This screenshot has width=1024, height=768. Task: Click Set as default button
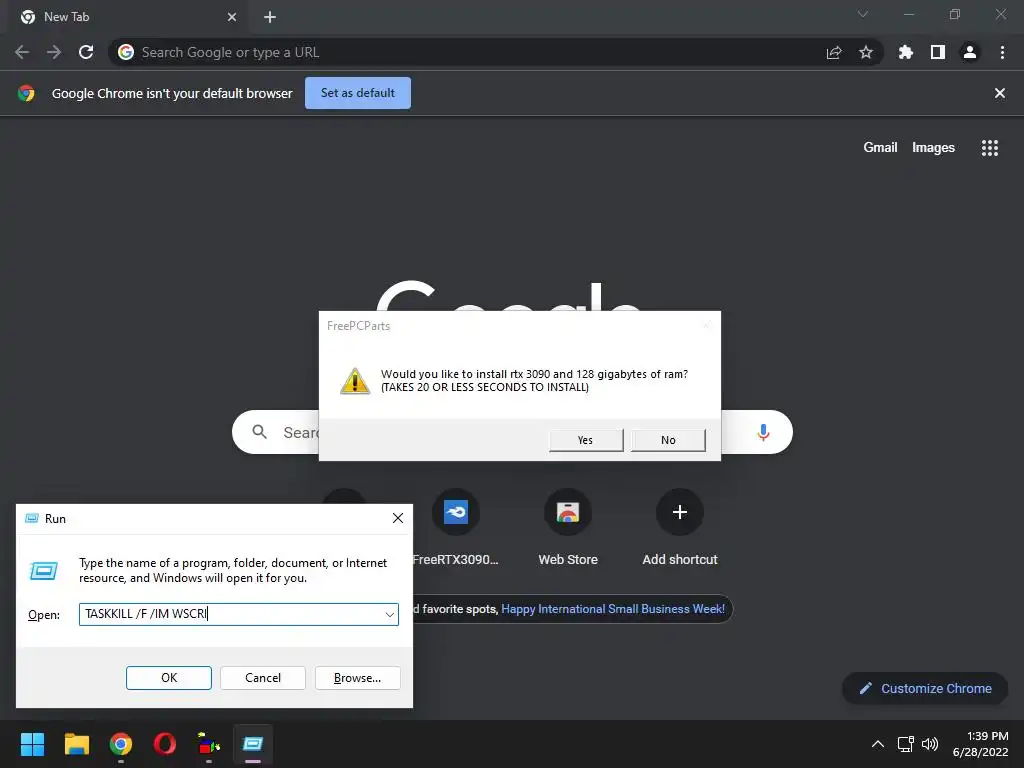click(x=358, y=93)
